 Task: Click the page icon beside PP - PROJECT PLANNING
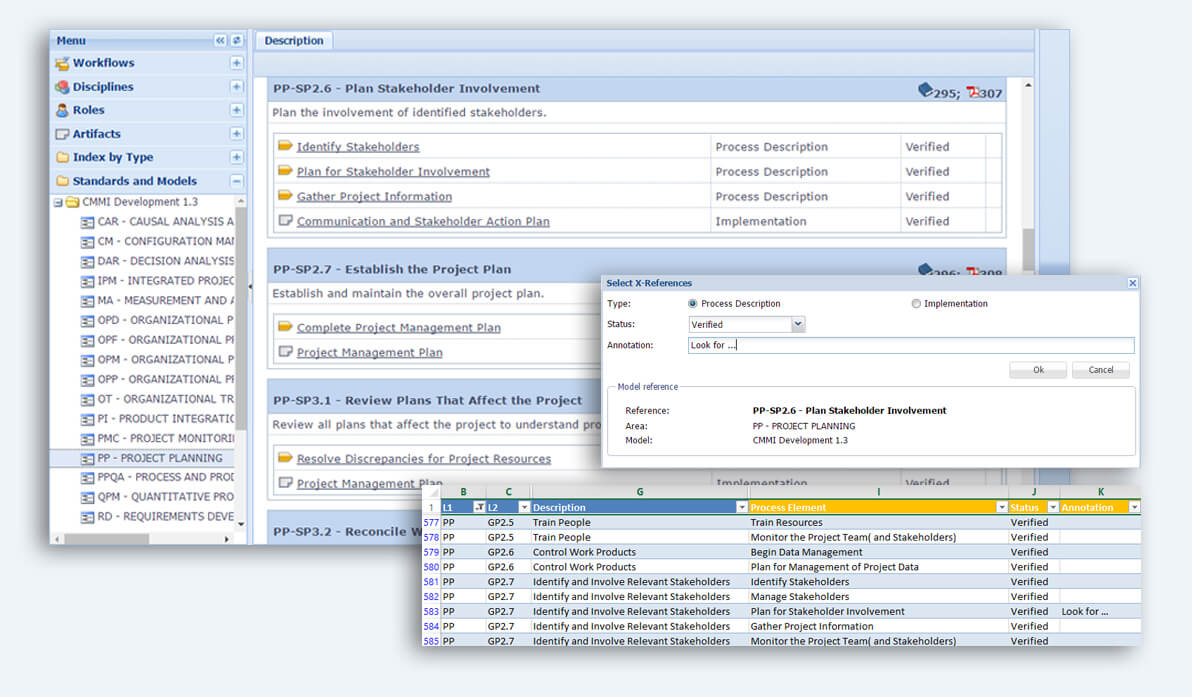87,458
